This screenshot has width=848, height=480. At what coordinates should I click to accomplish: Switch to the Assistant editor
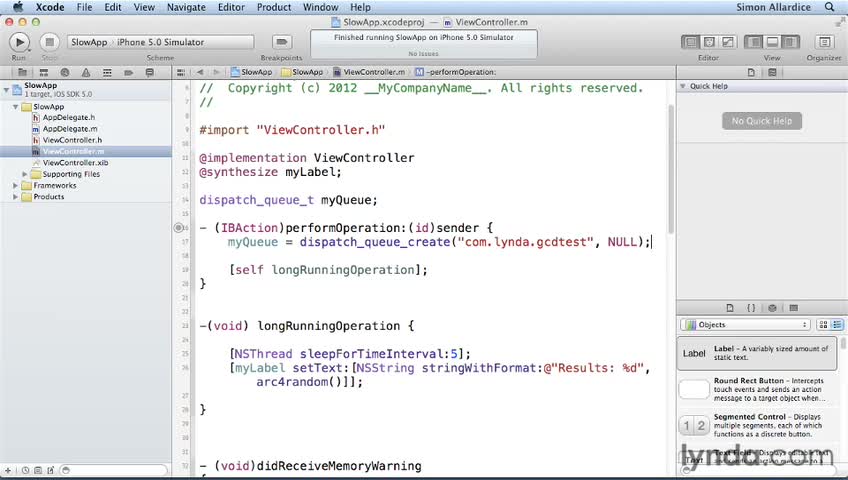pyautogui.click(x=709, y=42)
